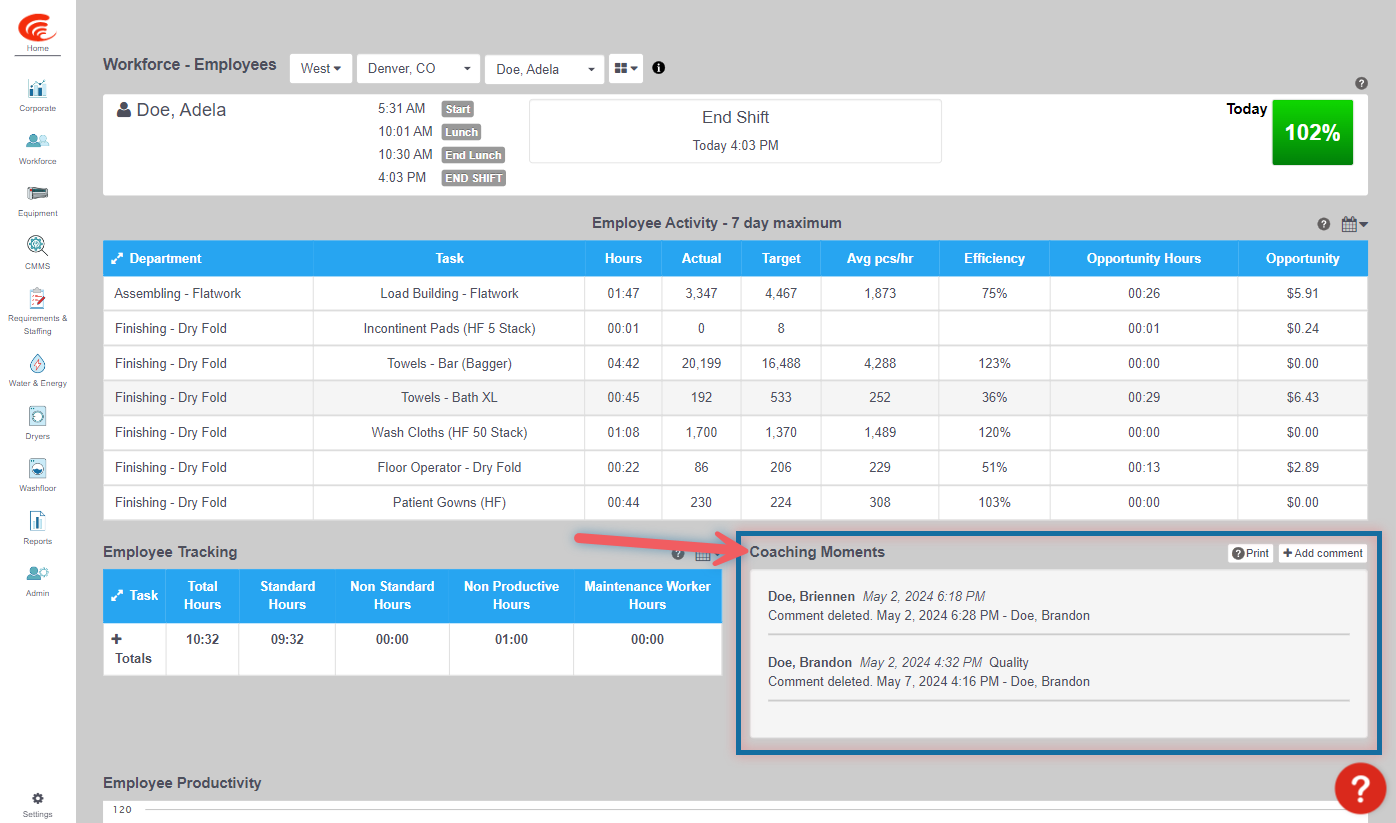
Task: Open Settings gear in the sidebar
Action: pyautogui.click(x=37, y=805)
